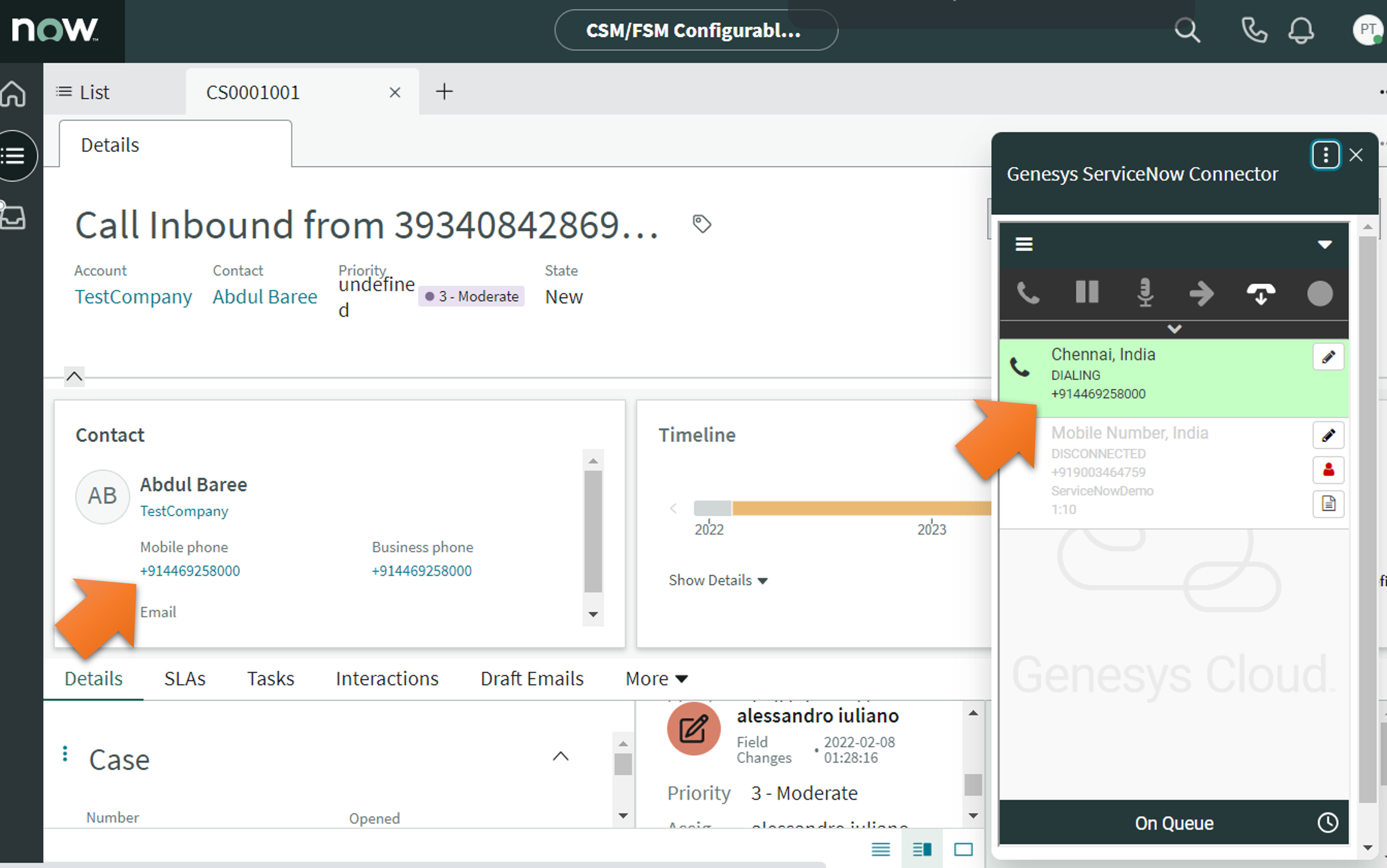Select the lower Details tab
The height and width of the screenshot is (868, 1387).
[93, 678]
